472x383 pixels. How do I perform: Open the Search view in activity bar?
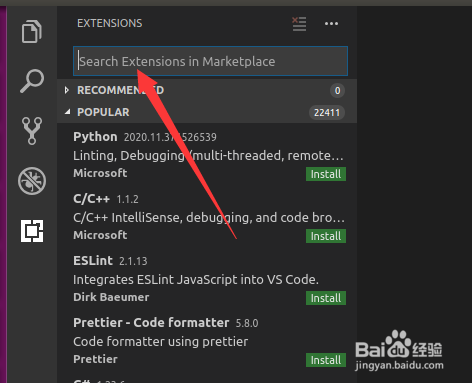tap(32, 81)
